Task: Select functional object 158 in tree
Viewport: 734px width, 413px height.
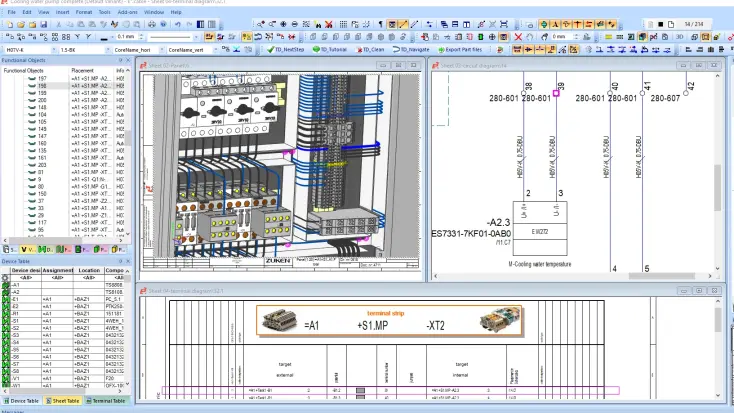Action: 42,86
